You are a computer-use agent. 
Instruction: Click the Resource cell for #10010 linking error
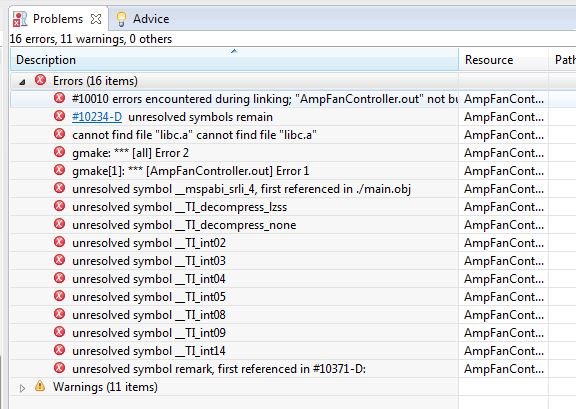504,99
